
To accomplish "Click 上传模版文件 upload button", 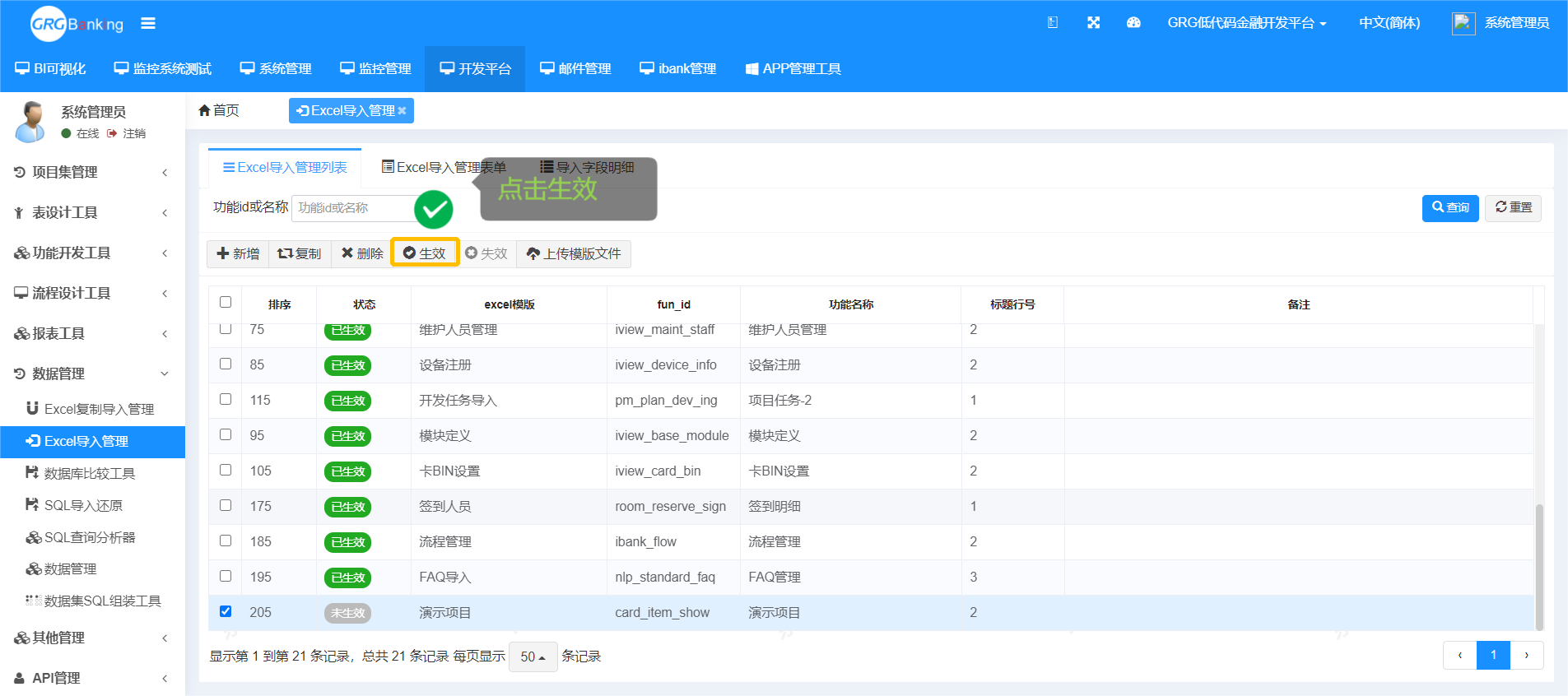I will click(574, 253).
